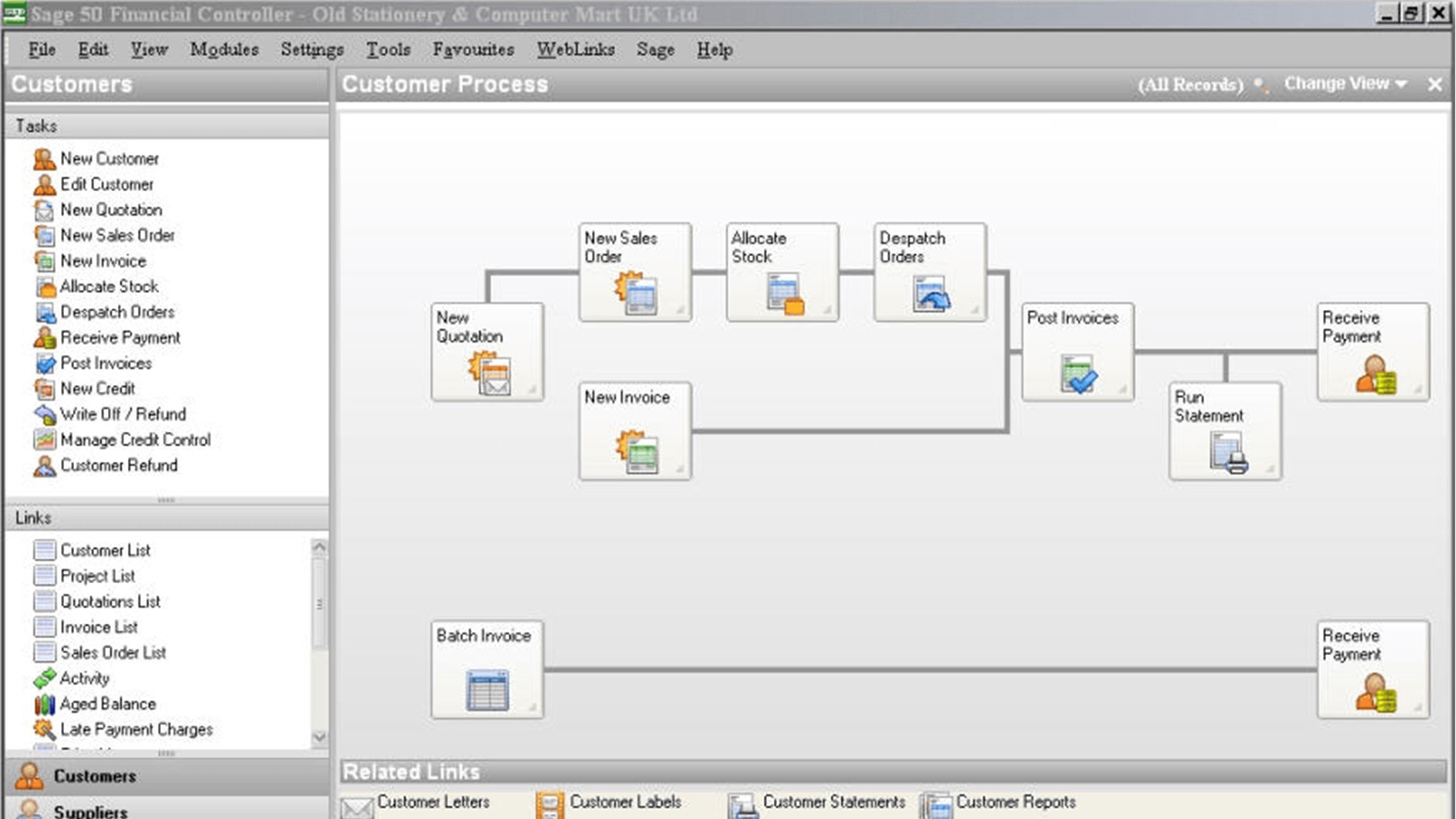Open the Allocate Stock process tile

[783, 272]
